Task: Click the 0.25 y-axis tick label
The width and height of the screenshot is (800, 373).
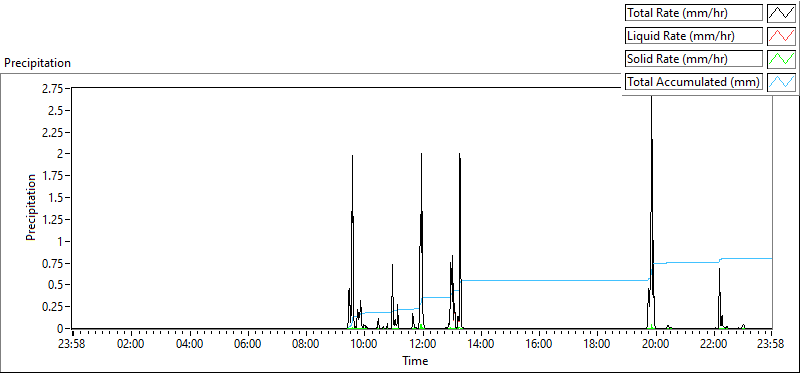Action: (53, 307)
